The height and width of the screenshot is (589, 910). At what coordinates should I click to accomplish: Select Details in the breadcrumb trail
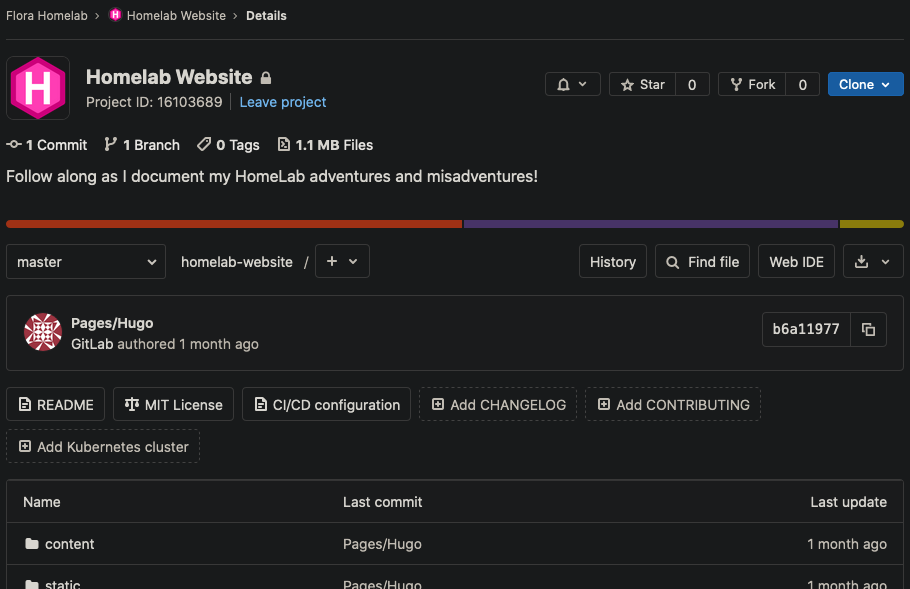tap(266, 15)
